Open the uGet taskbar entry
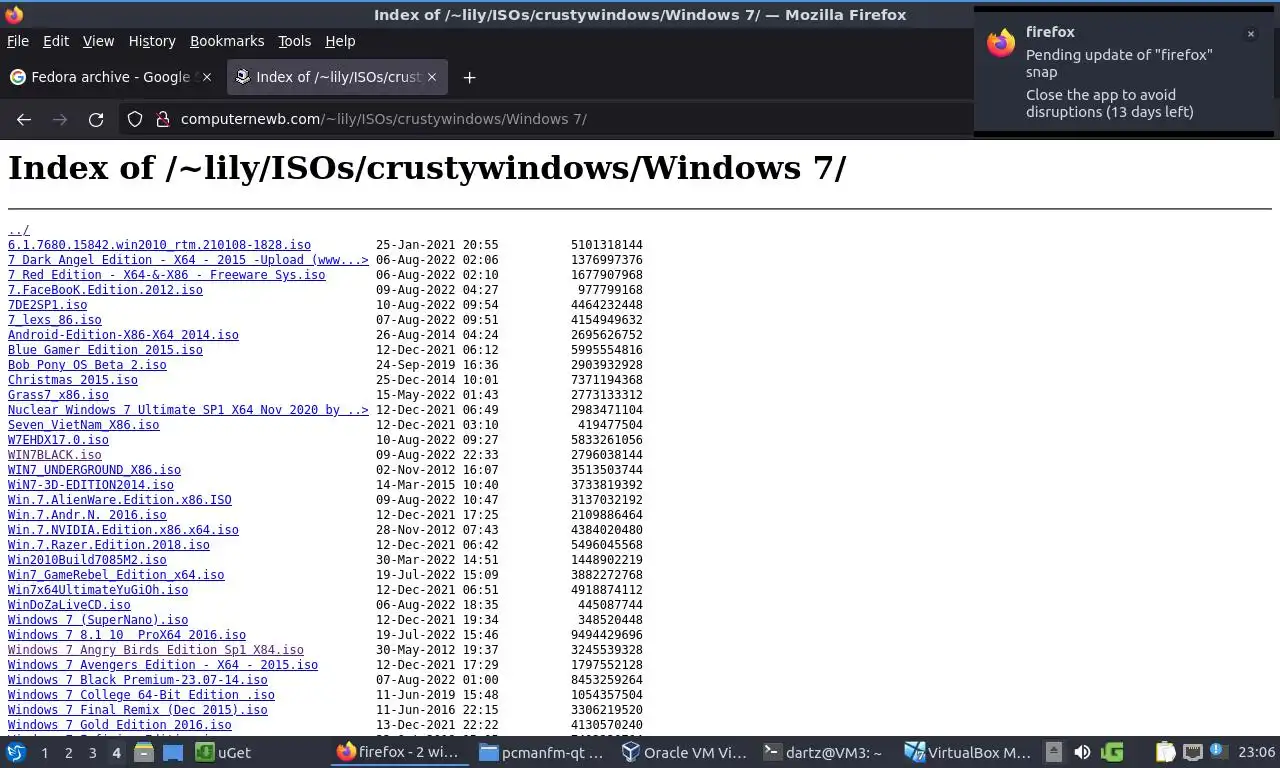This screenshot has width=1280, height=768. click(x=223, y=752)
